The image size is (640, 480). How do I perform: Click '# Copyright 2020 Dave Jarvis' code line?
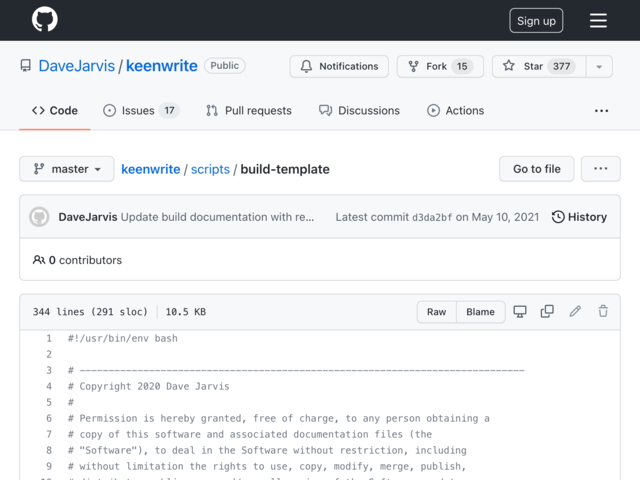tap(149, 386)
